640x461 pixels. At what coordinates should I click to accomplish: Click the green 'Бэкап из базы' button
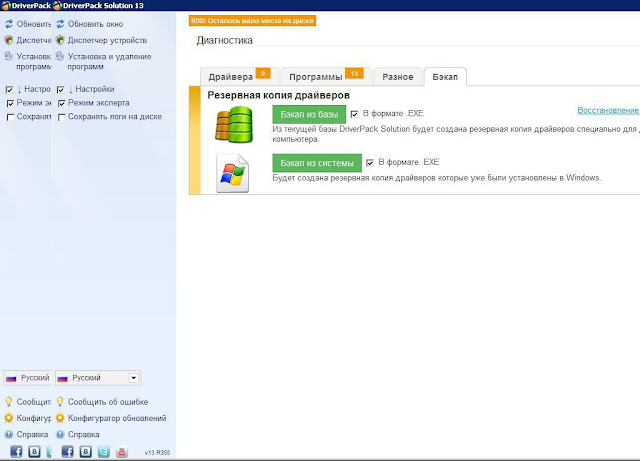click(309, 114)
